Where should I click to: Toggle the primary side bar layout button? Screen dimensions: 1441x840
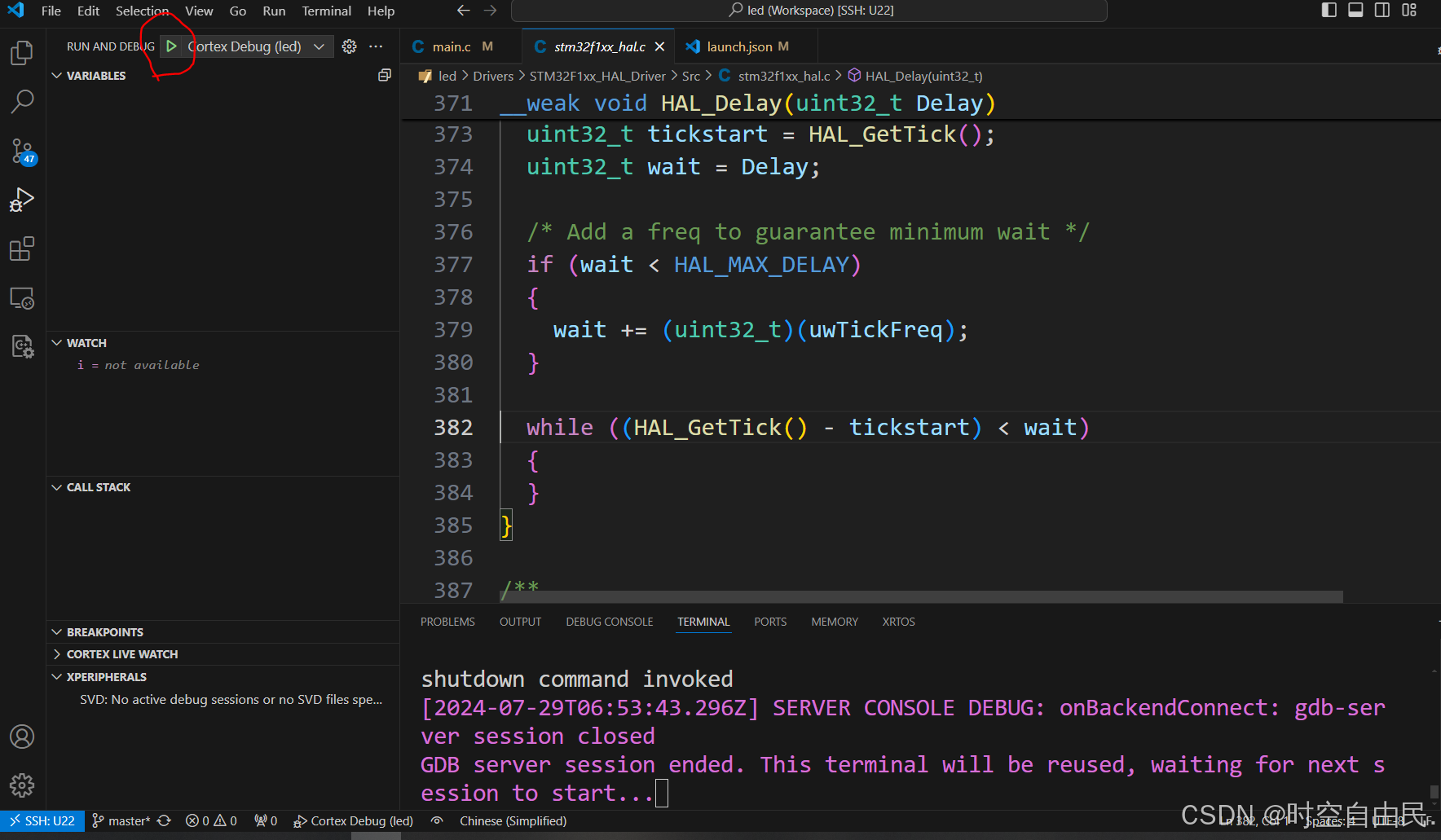click(x=1329, y=11)
